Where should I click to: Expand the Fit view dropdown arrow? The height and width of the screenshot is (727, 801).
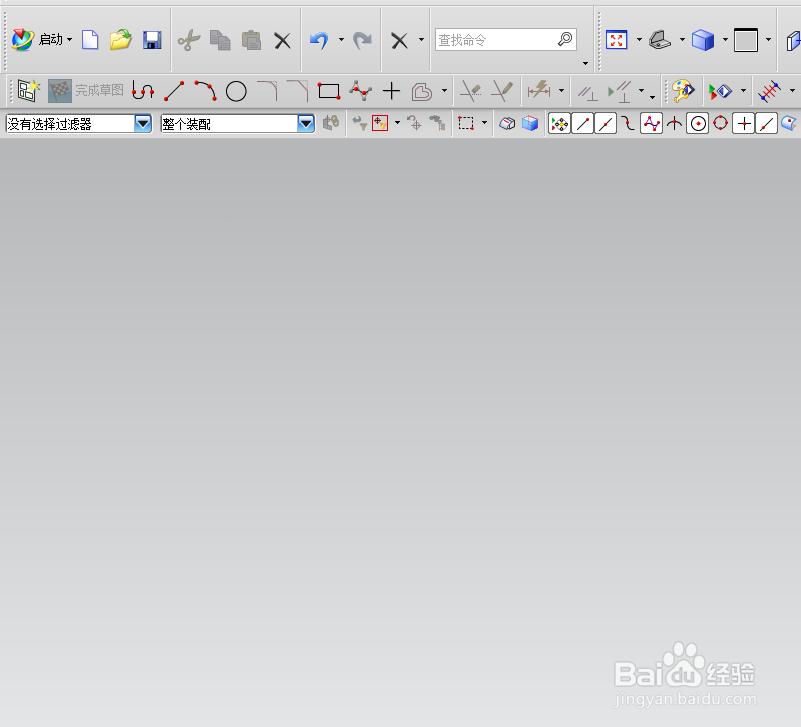tap(639, 39)
